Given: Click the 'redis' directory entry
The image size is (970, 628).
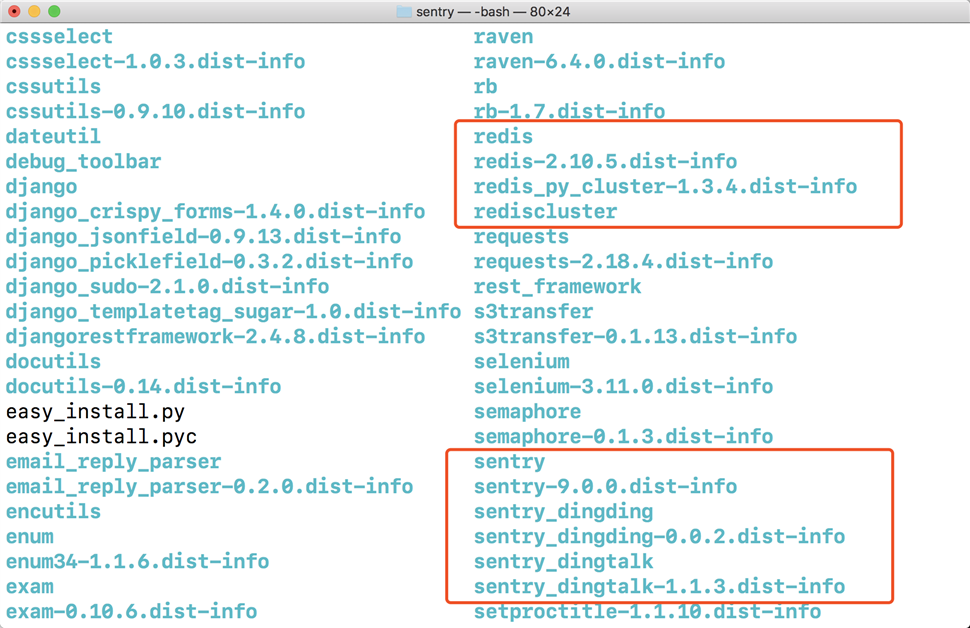Looking at the screenshot, I should point(504,136).
